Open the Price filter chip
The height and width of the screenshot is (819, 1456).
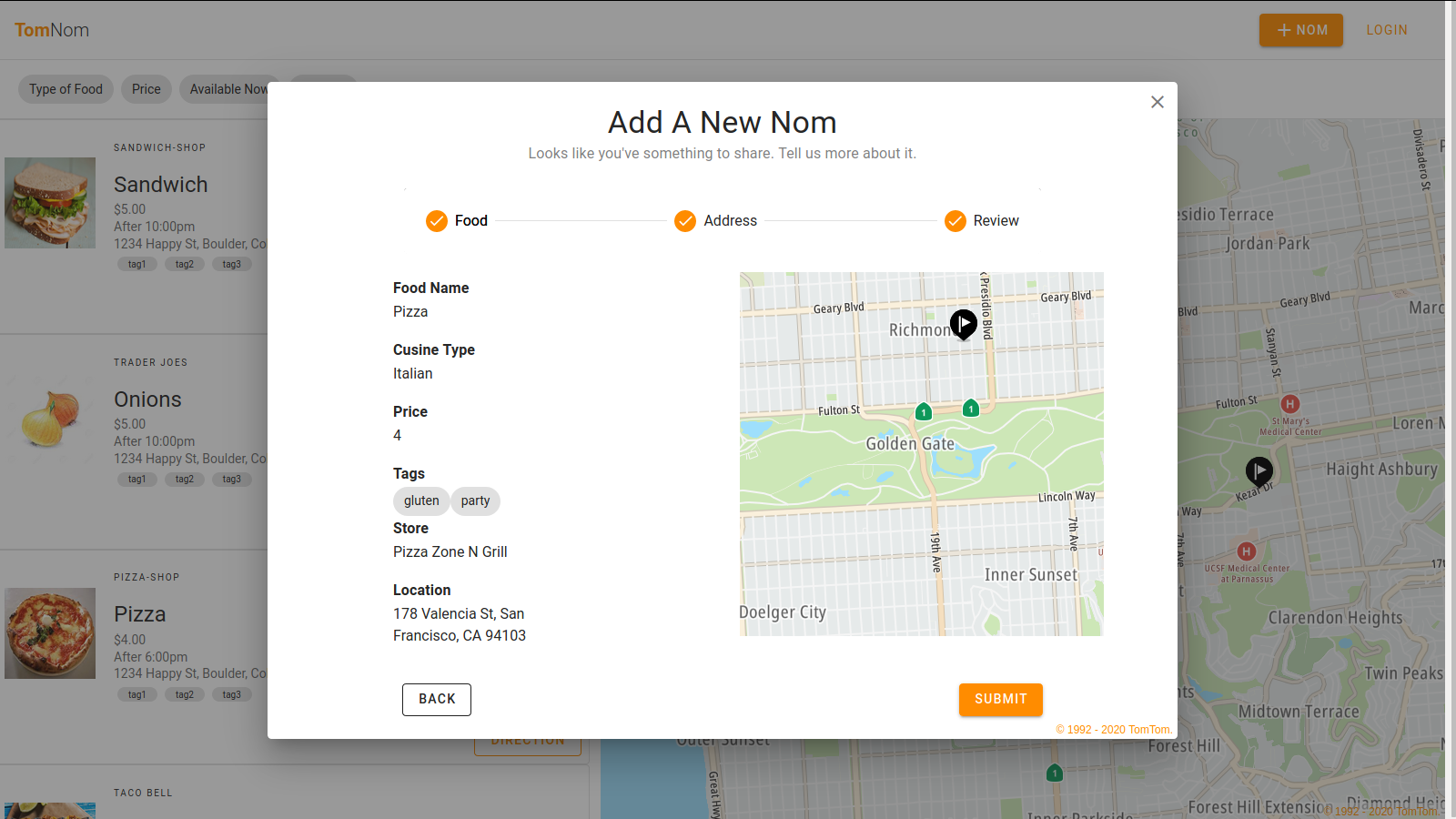point(147,89)
